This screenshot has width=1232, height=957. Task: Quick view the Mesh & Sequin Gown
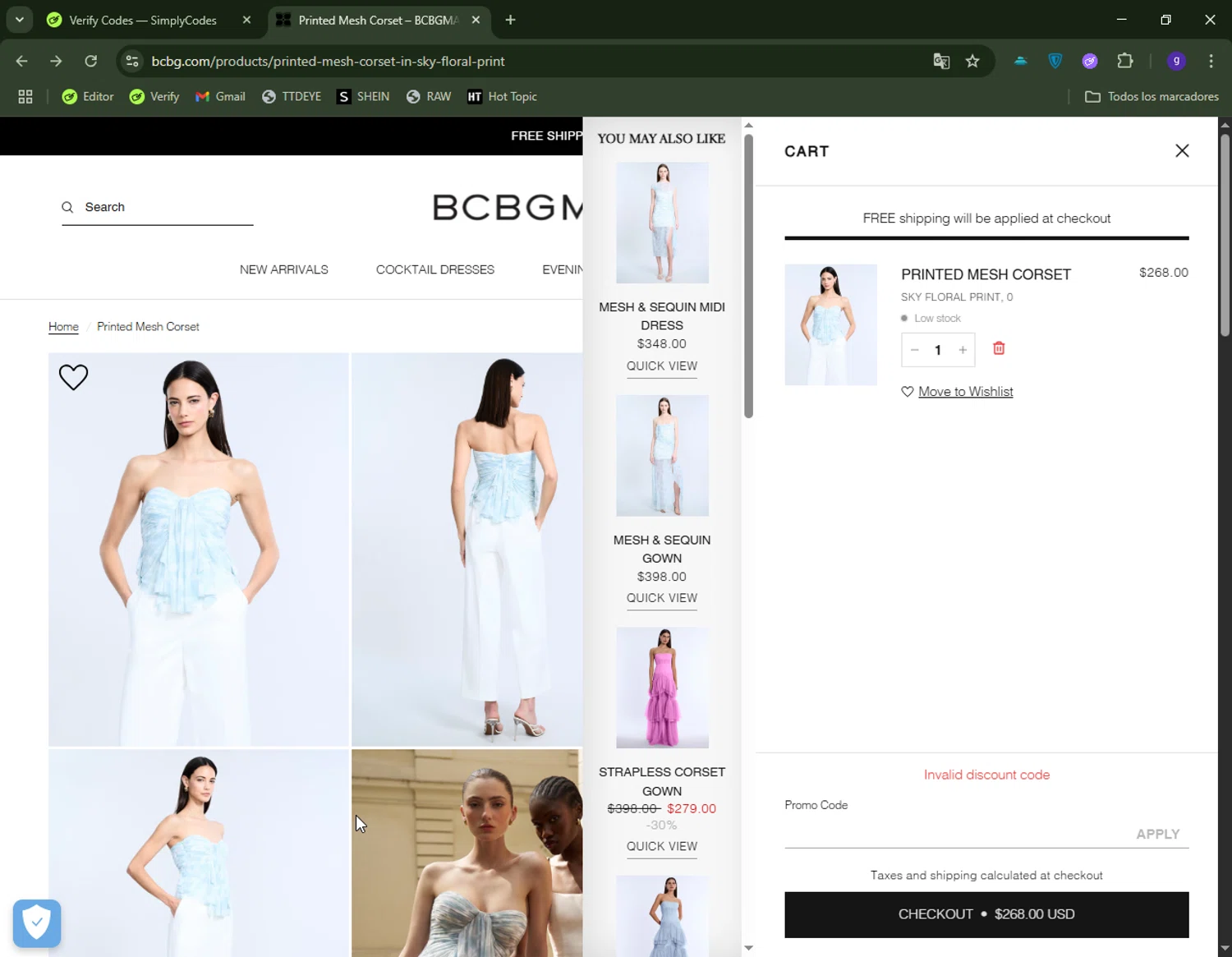click(661, 598)
